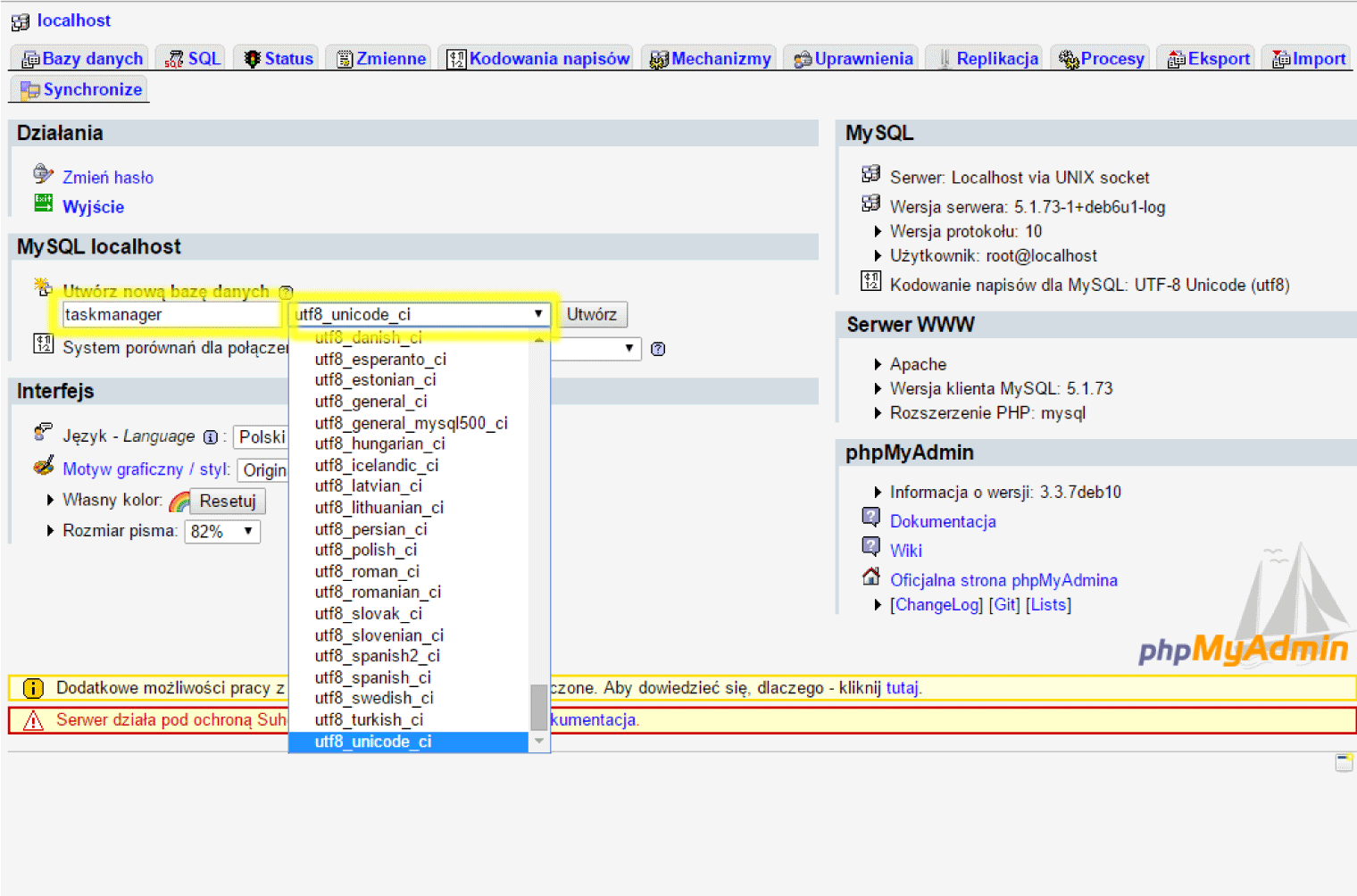Open Oficjalna strona phpMyAdmina link
This screenshot has height=896, width=1357.
pyautogui.click(x=1003, y=581)
